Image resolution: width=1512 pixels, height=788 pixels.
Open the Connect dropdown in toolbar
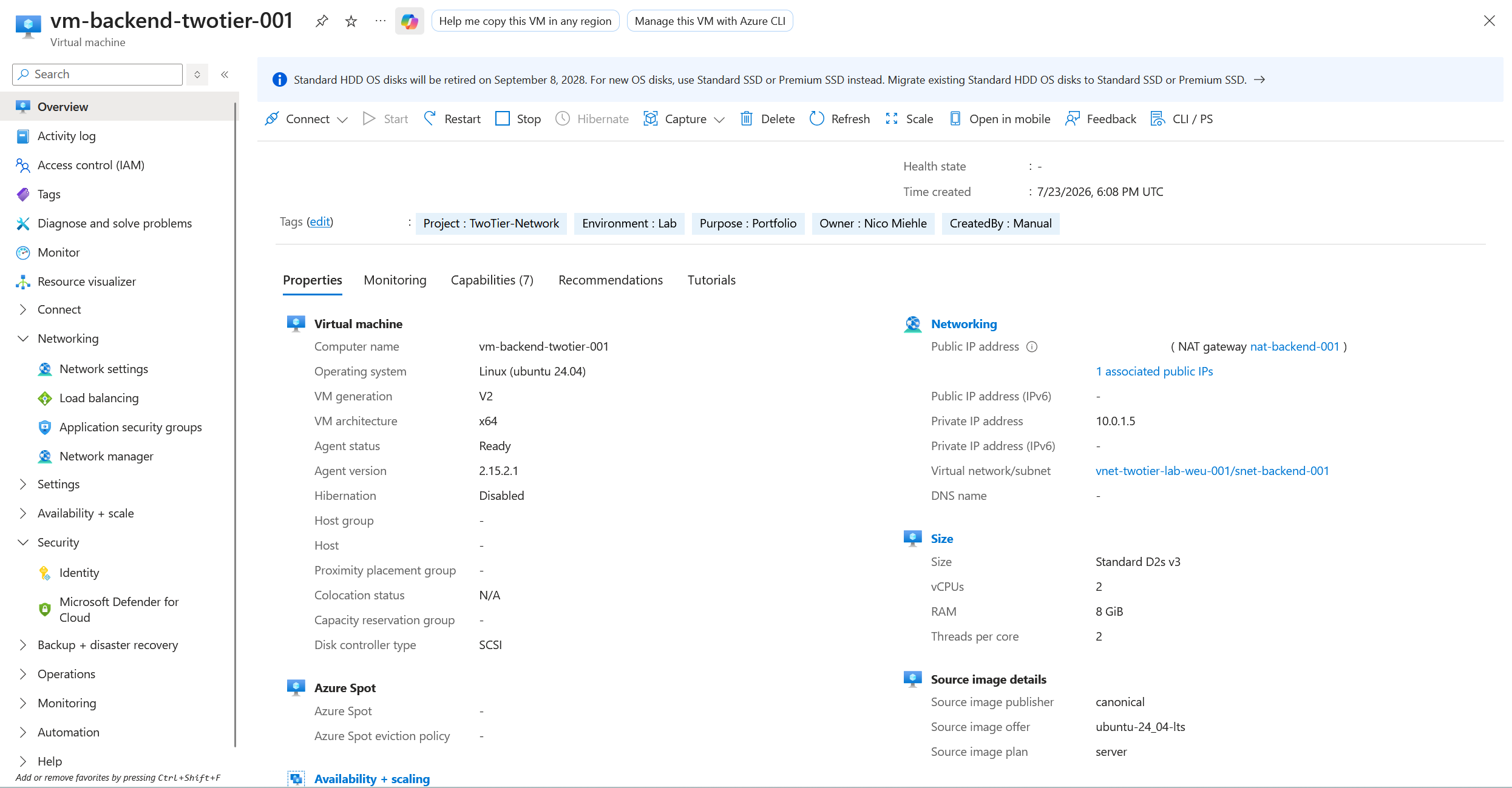click(307, 119)
